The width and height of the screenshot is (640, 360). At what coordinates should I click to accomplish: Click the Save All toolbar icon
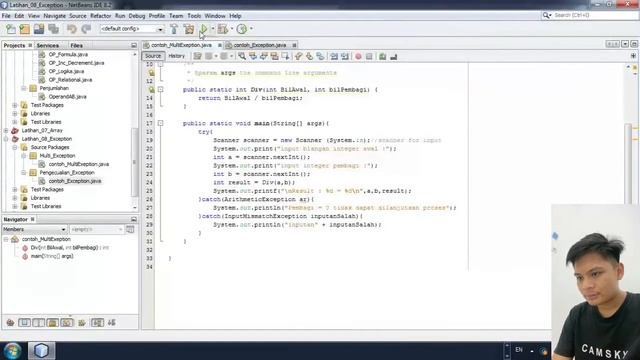53,29
